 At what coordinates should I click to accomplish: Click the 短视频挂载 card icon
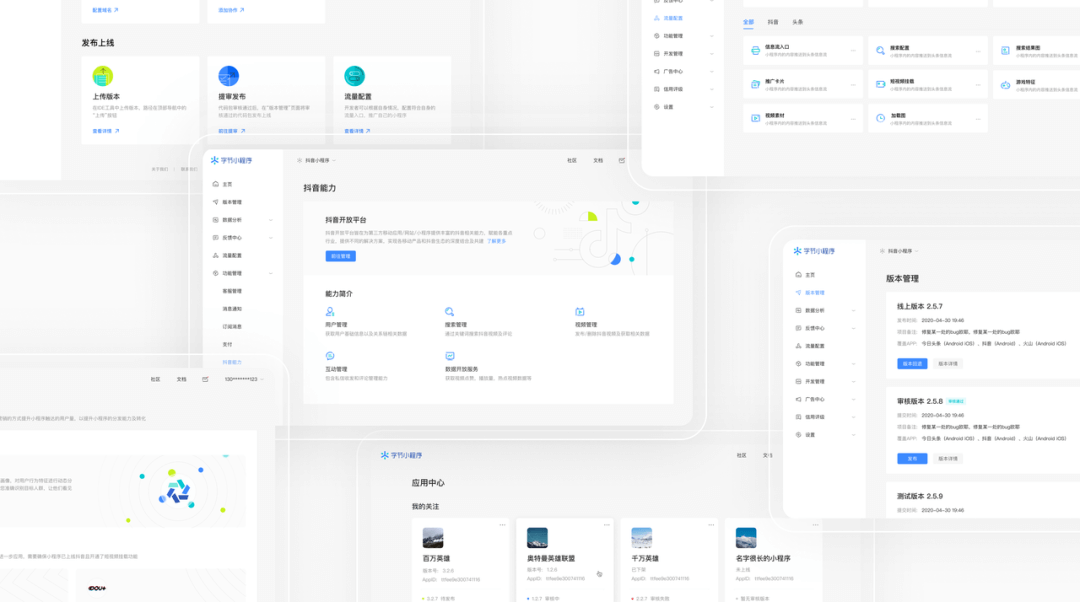[880, 84]
